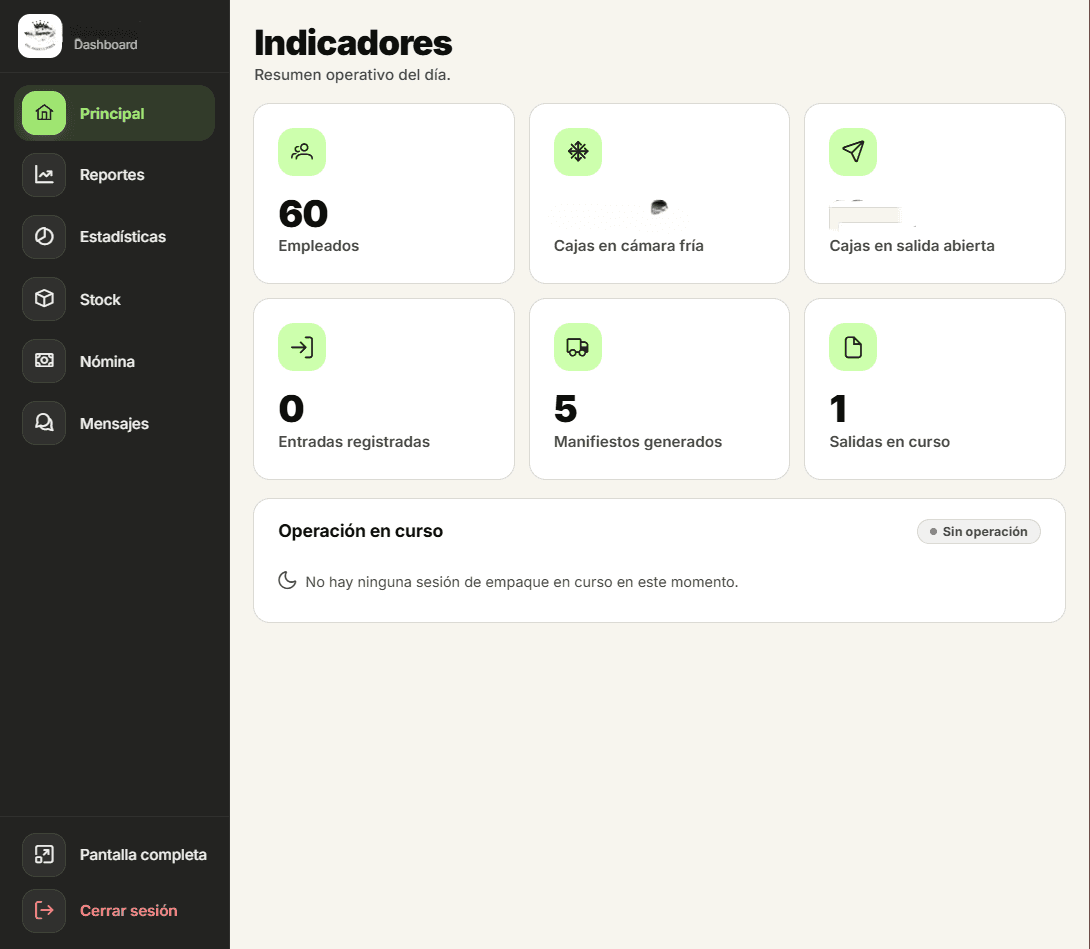Click the 1 value above Salidas en curso

(838, 409)
